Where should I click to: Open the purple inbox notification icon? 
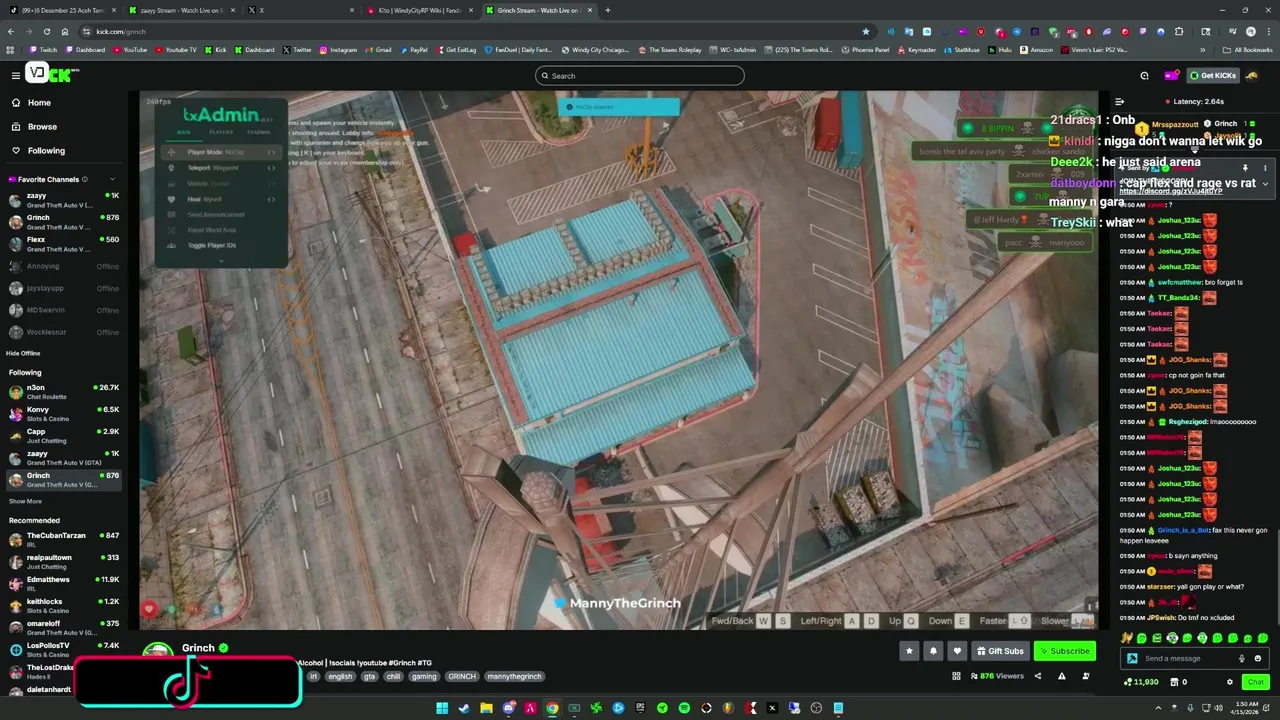[x=1170, y=75]
